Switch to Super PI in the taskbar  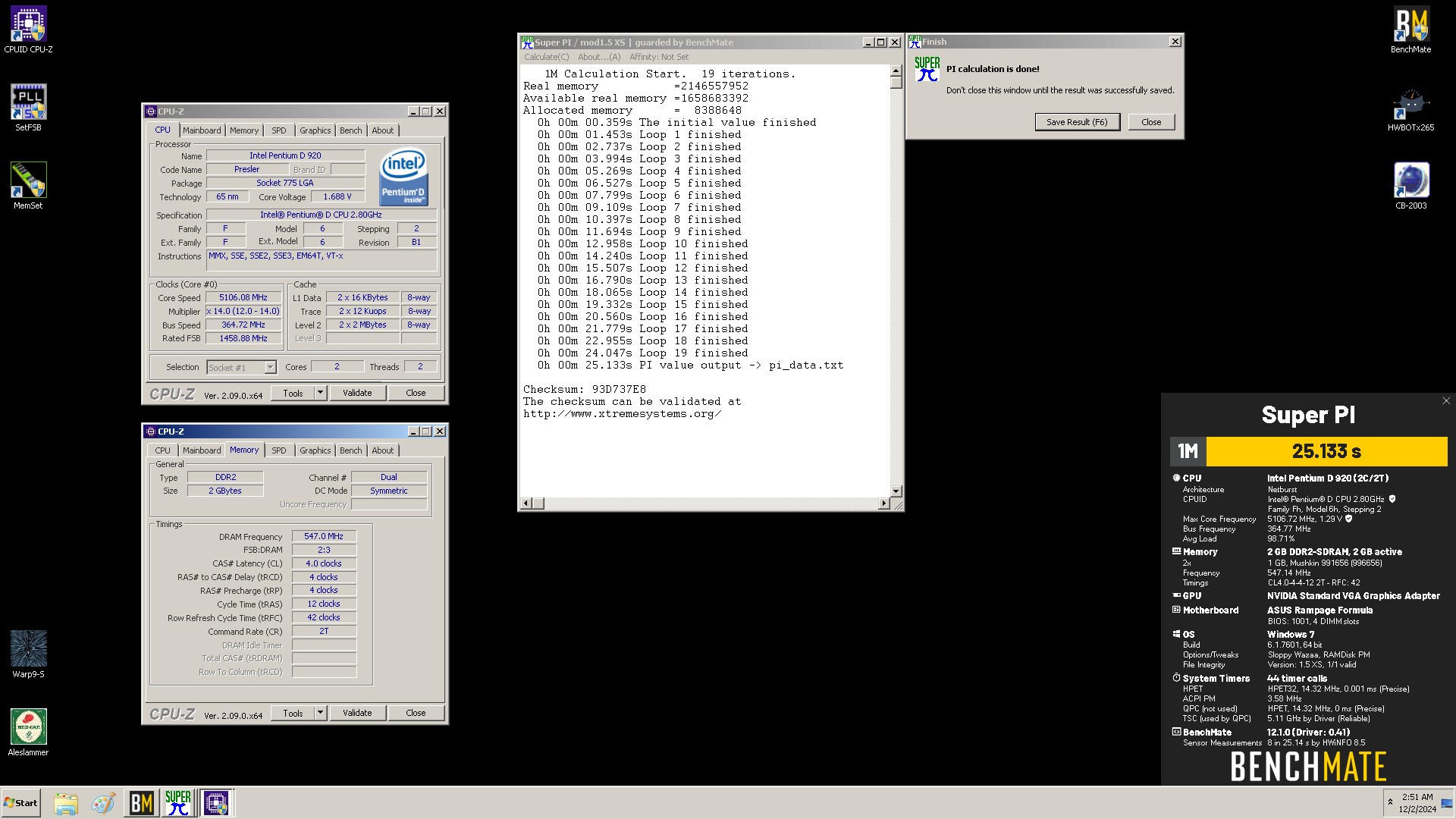178,803
